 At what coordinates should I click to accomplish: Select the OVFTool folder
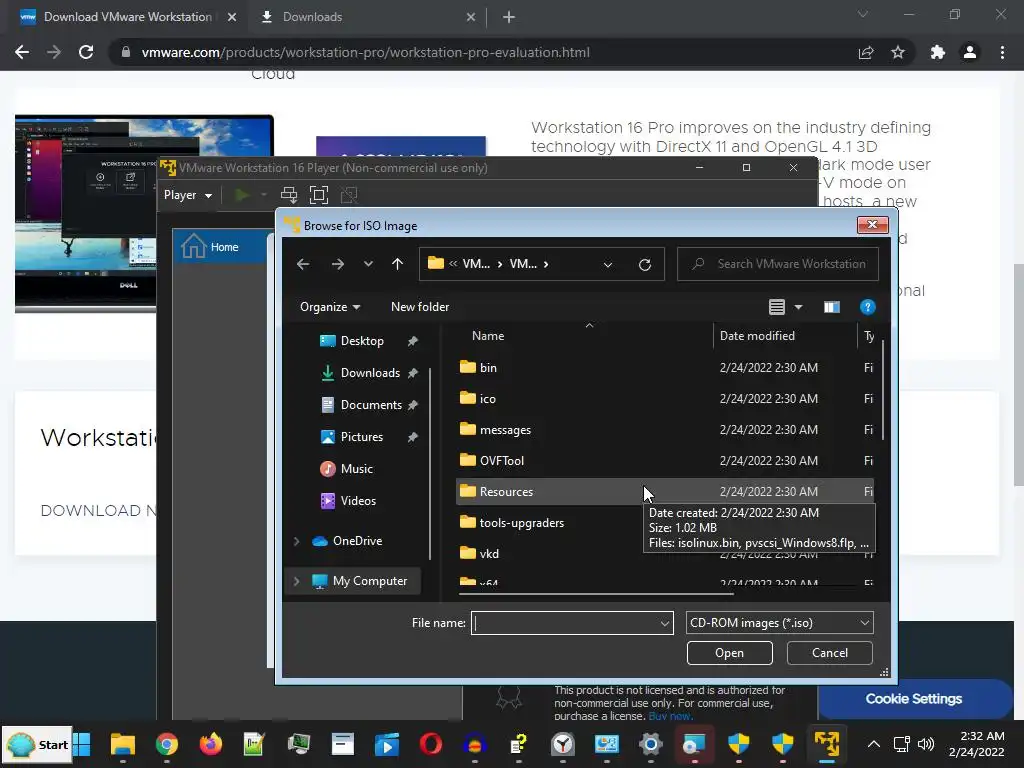[502, 460]
